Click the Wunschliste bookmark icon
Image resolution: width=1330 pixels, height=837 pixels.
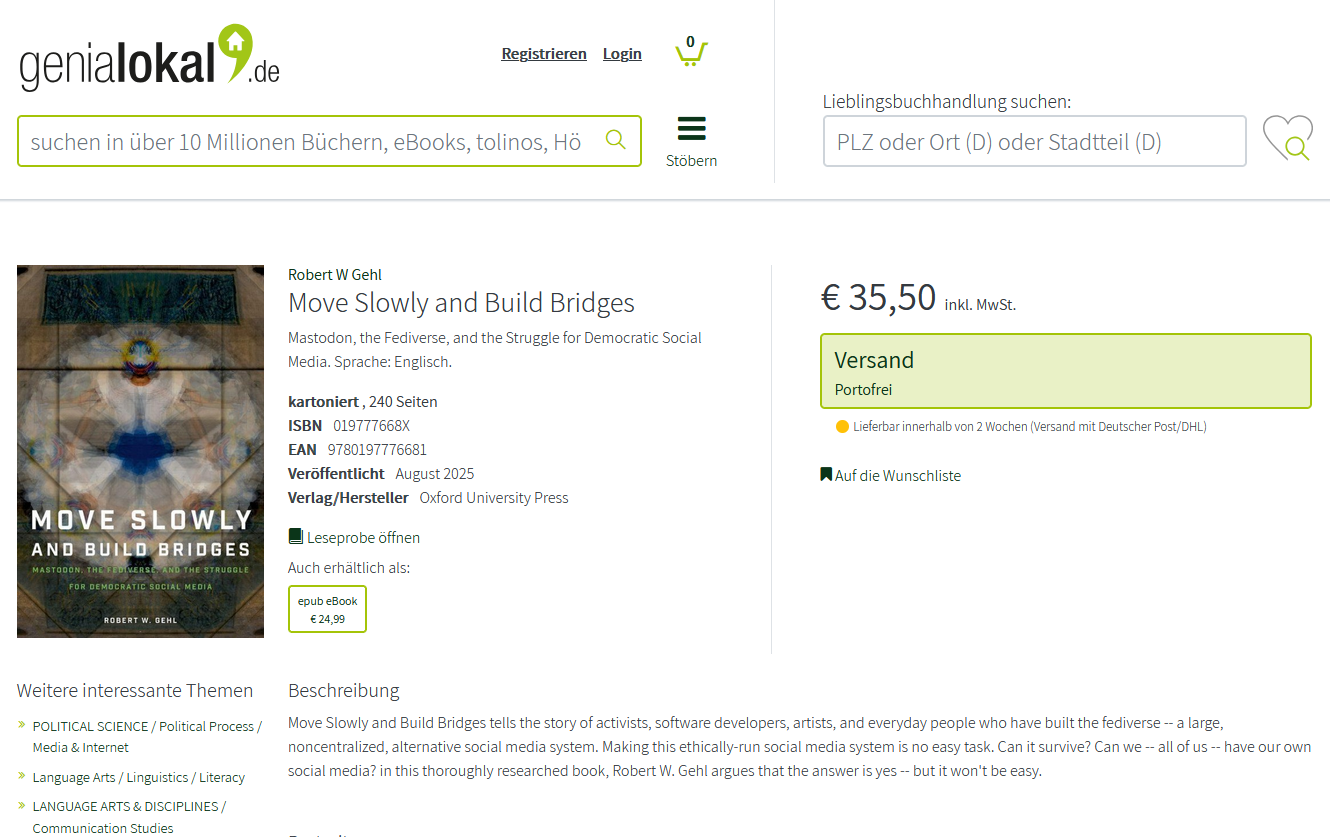click(826, 475)
